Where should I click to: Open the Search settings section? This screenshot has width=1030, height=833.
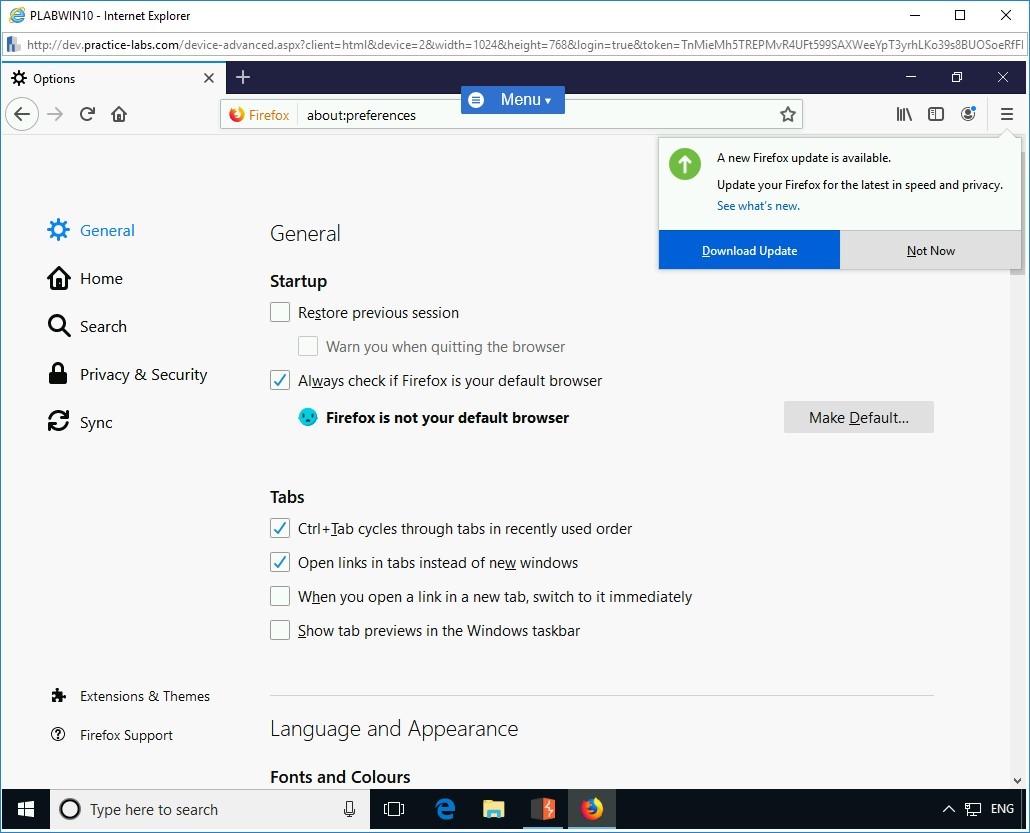point(103,326)
